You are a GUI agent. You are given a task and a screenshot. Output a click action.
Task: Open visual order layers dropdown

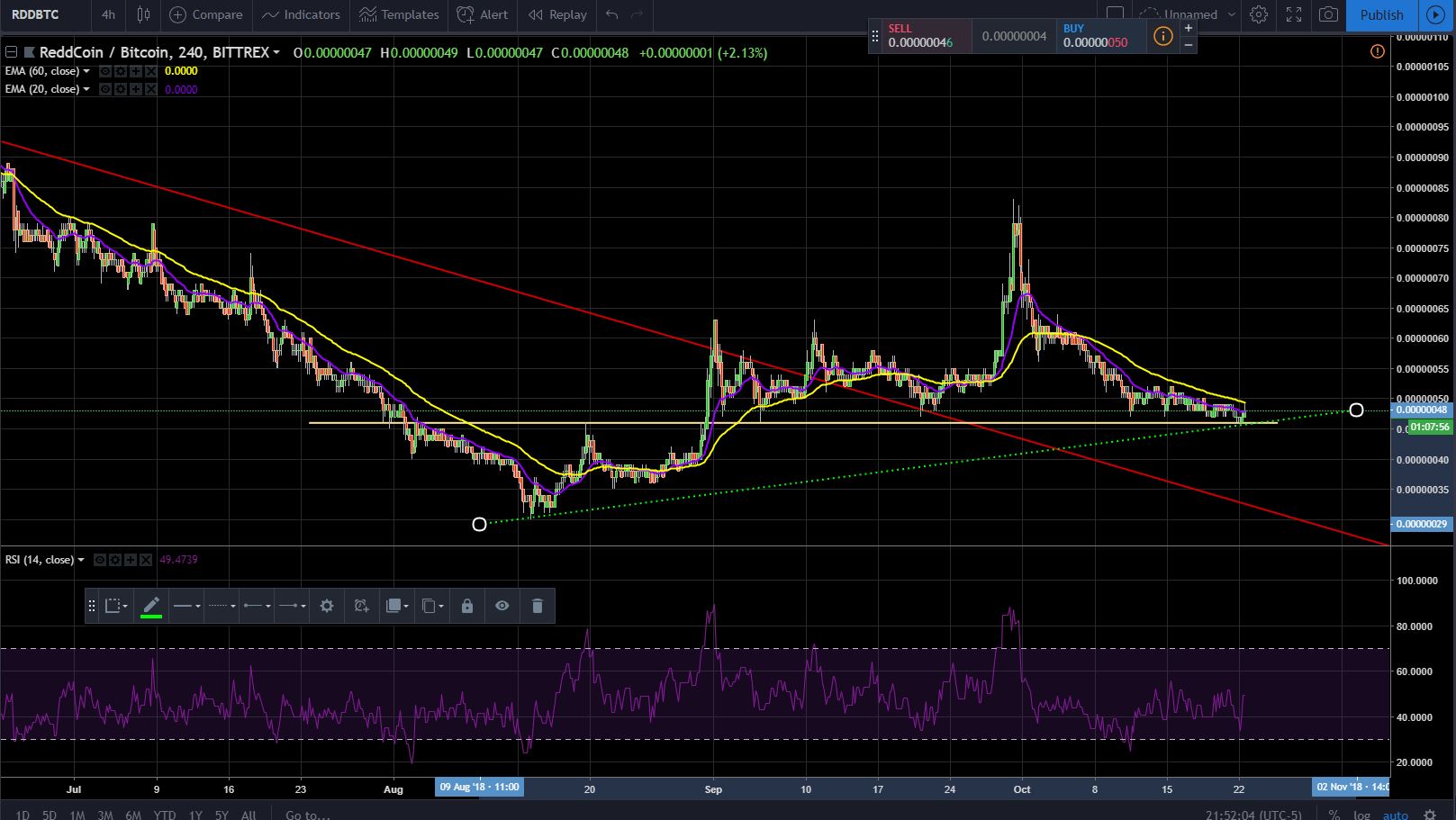click(396, 606)
